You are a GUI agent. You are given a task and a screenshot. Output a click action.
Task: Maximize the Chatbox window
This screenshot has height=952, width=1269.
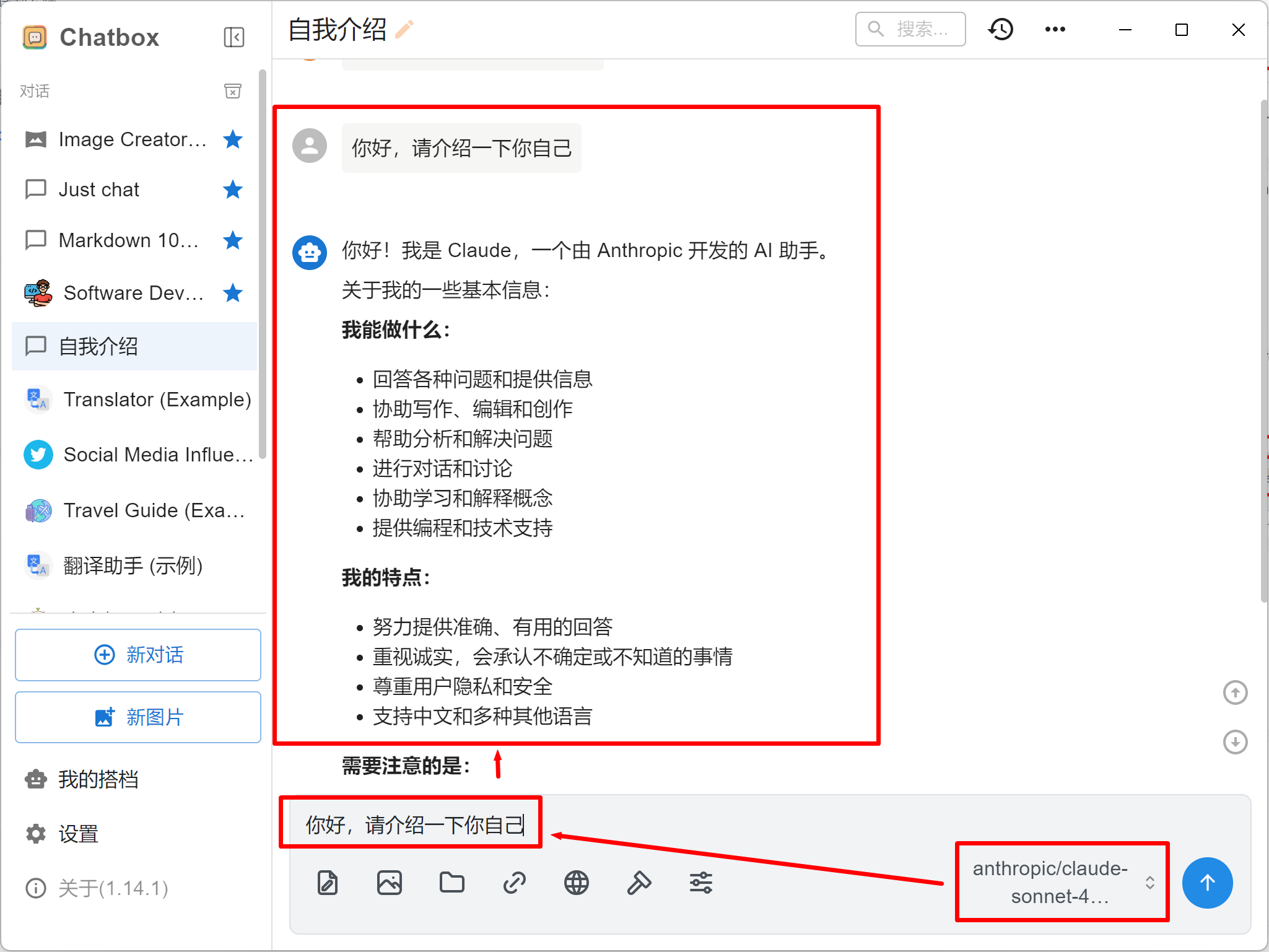pos(1182,29)
